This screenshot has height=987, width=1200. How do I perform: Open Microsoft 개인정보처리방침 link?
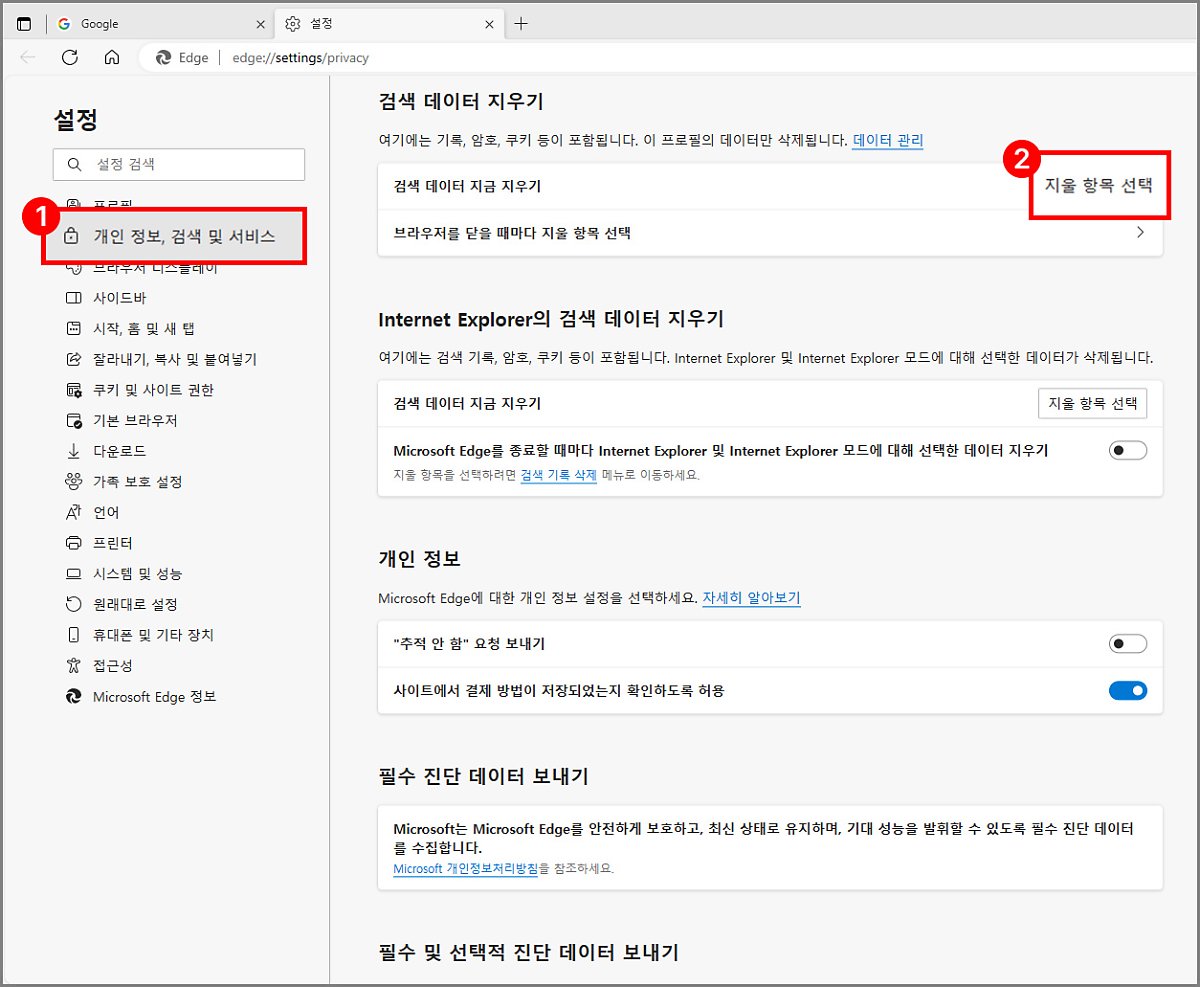coord(466,869)
